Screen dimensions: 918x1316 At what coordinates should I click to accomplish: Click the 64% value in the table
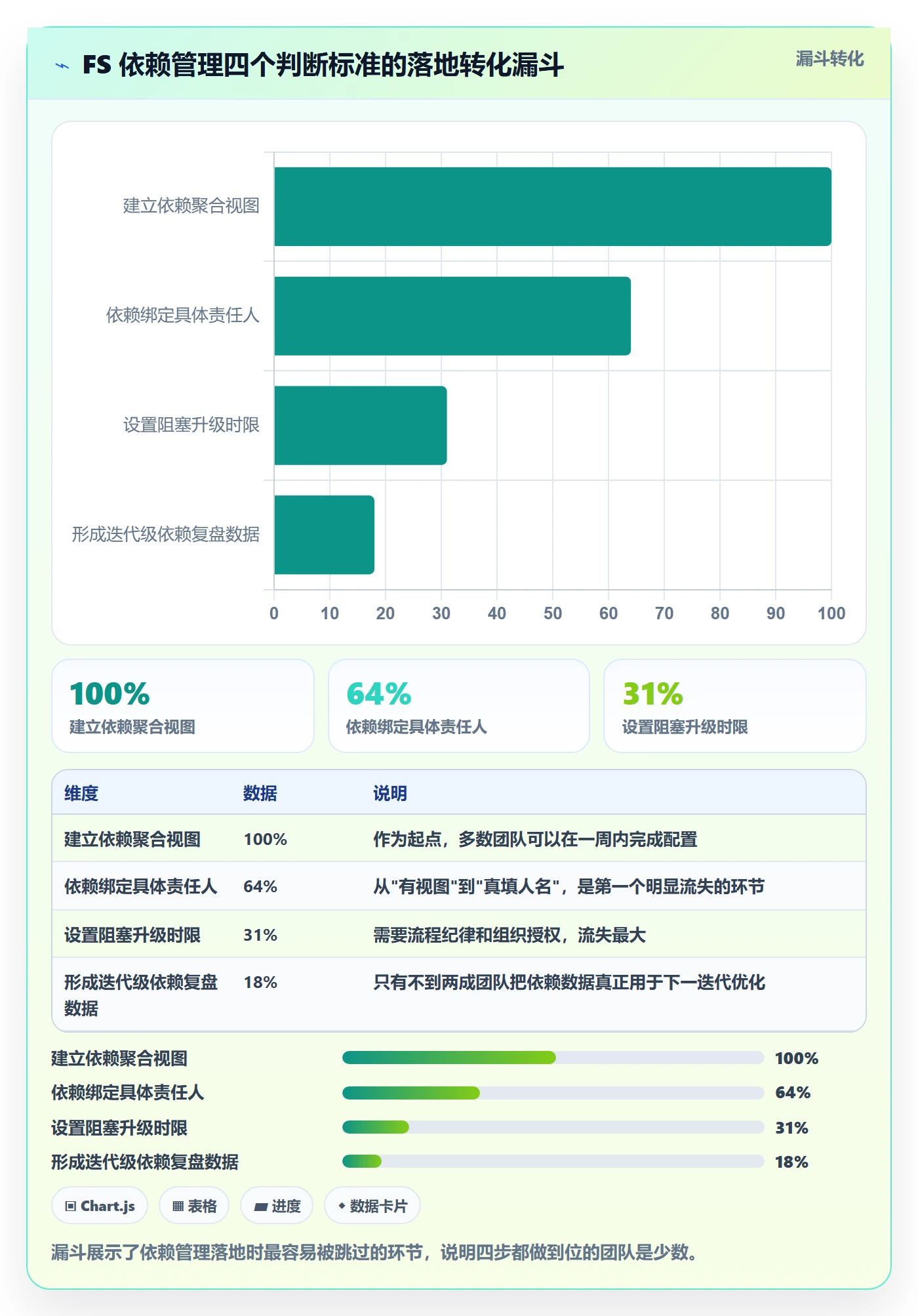tap(260, 886)
